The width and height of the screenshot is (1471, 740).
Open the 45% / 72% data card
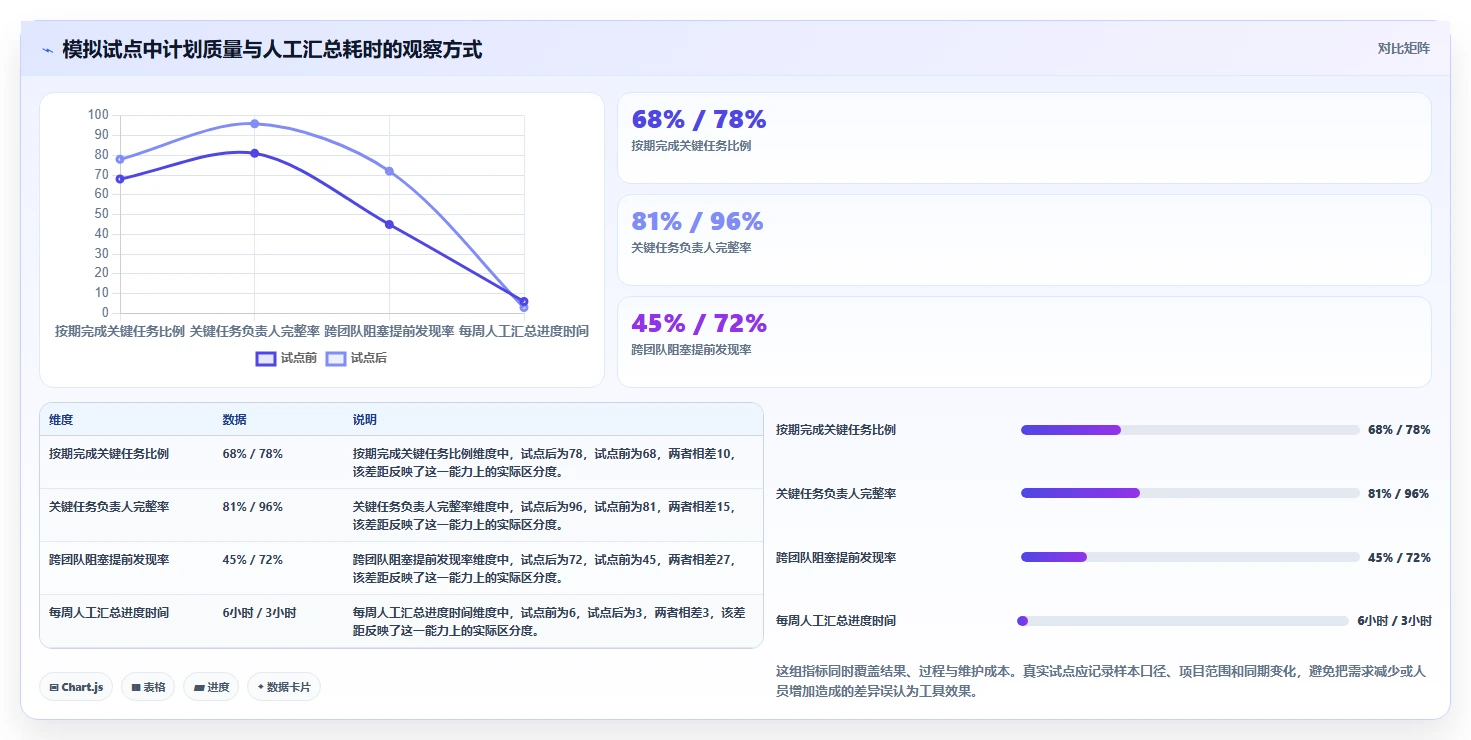click(1024, 342)
